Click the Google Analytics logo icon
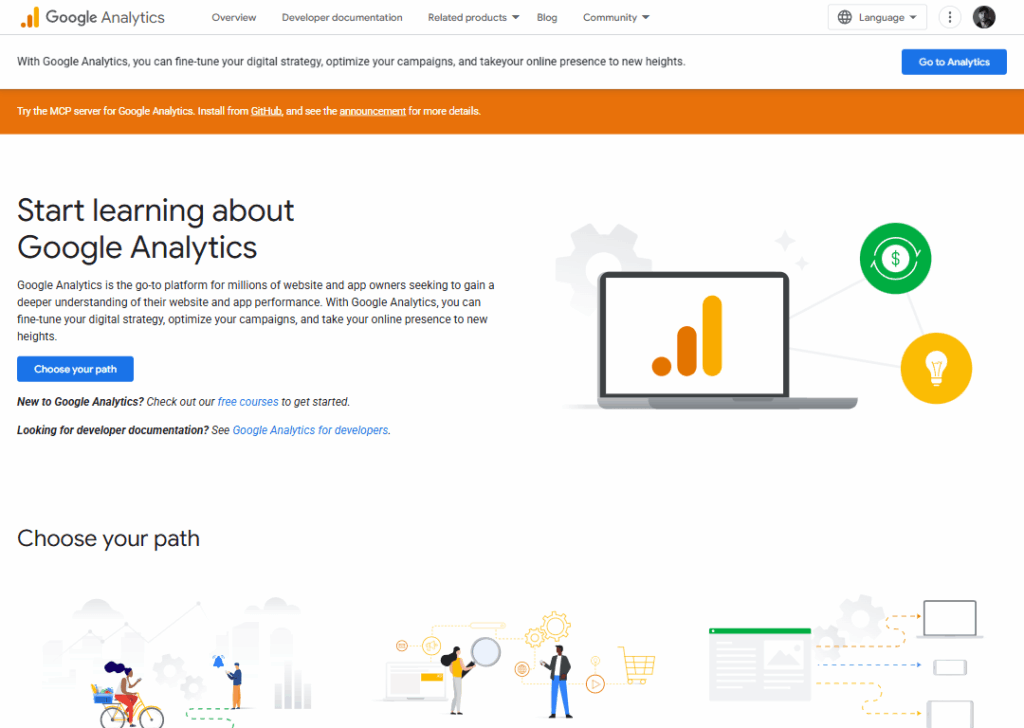The height and width of the screenshot is (728, 1024). pyautogui.click(x=30, y=17)
